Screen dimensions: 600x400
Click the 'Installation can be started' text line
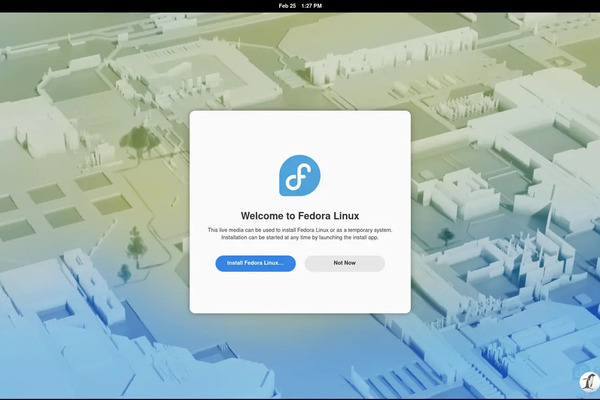click(300, 238)
